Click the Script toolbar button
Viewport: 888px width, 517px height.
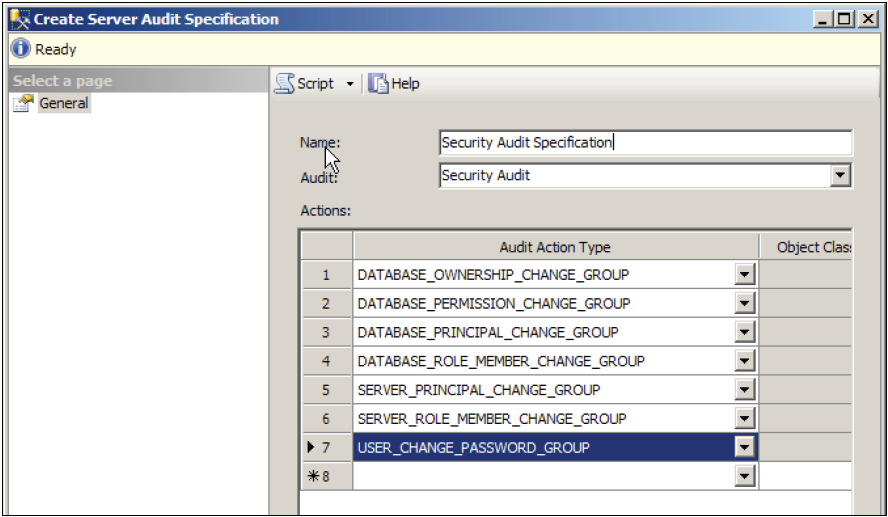(x=305, y=84)
